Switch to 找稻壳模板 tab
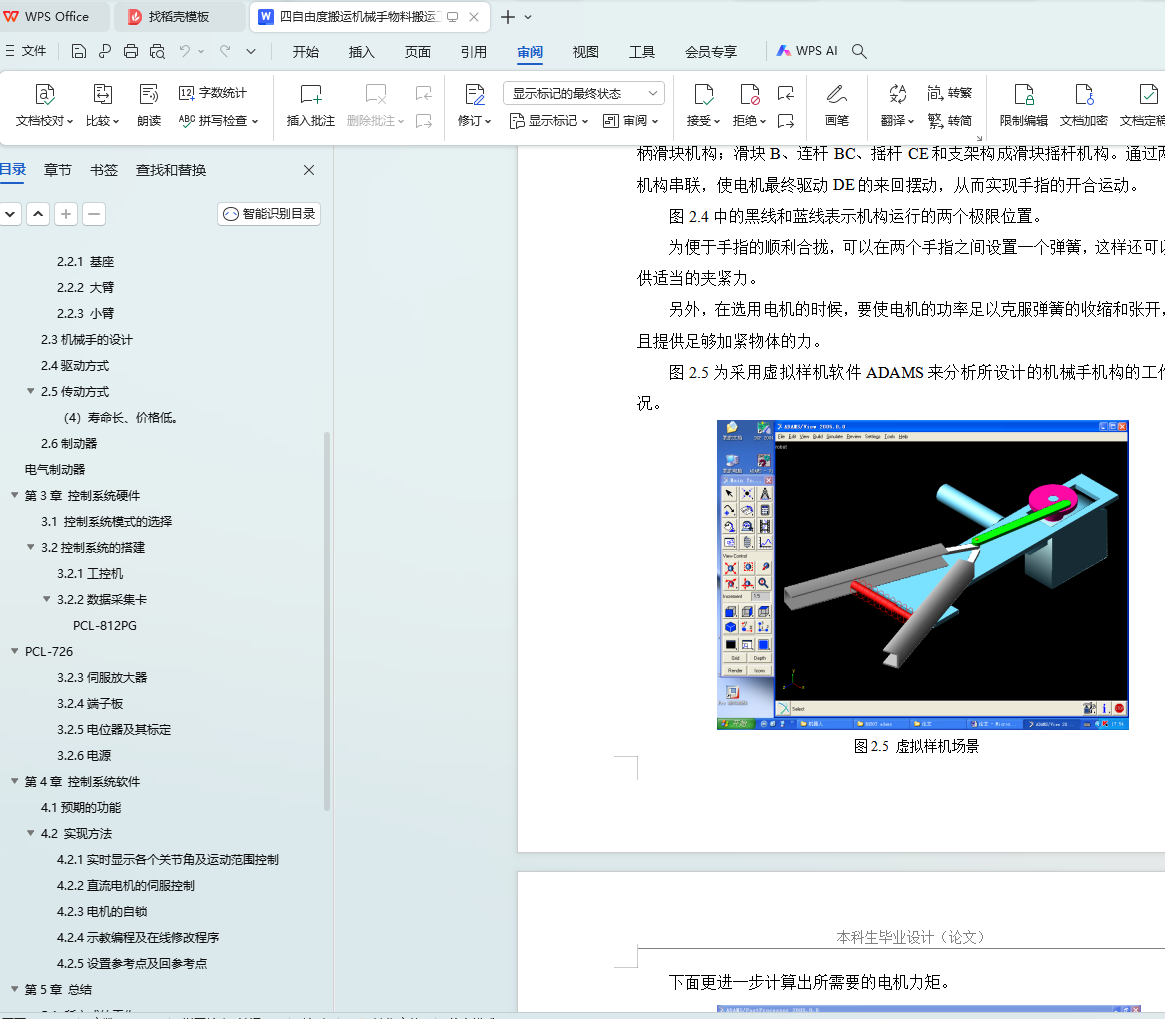Screen dimensions: 1165x1019 click(x=179, y=16)
